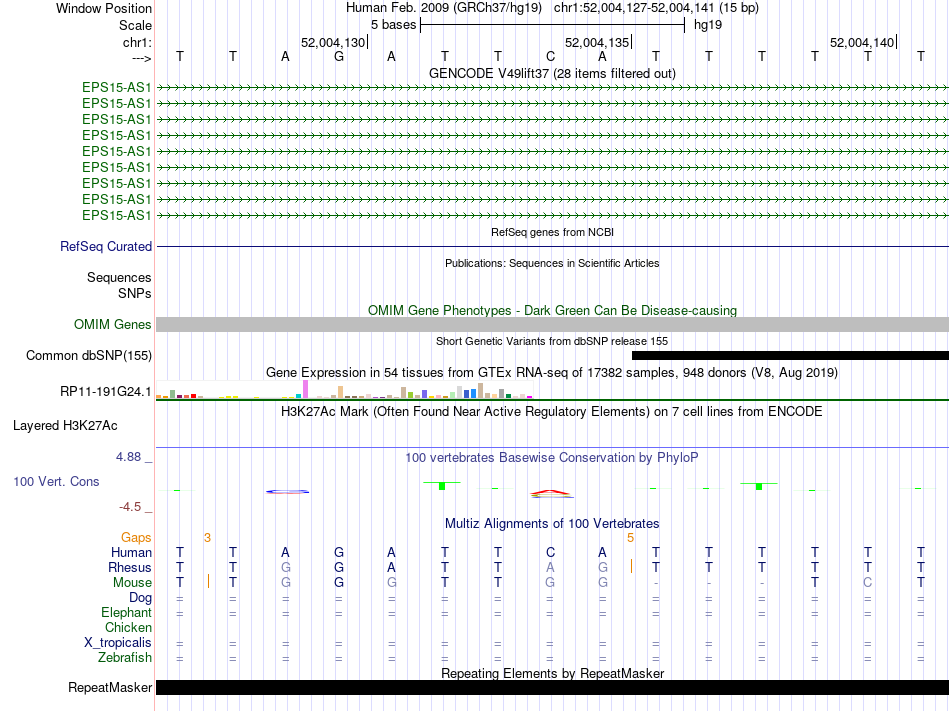Click the OMIM Genes label
This screenshot has height=711, width=950.
click(x=112, y=325)
